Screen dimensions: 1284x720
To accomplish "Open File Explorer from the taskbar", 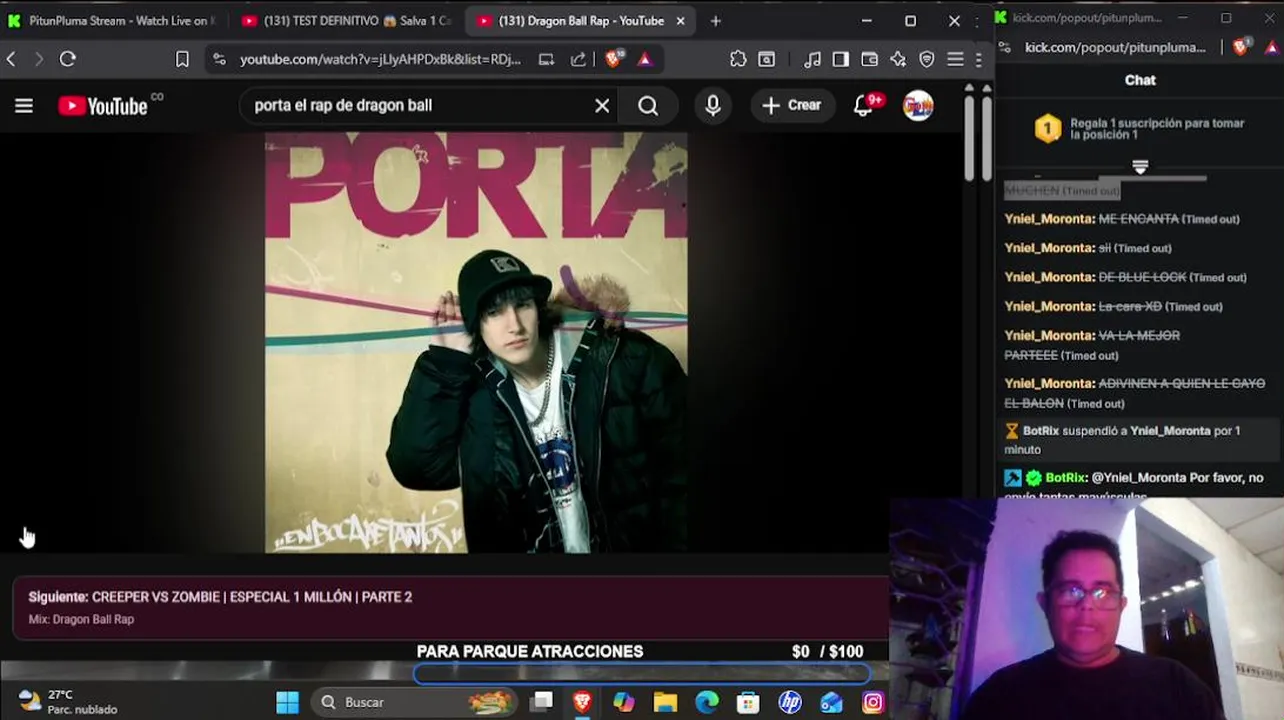I will (665, 702).
